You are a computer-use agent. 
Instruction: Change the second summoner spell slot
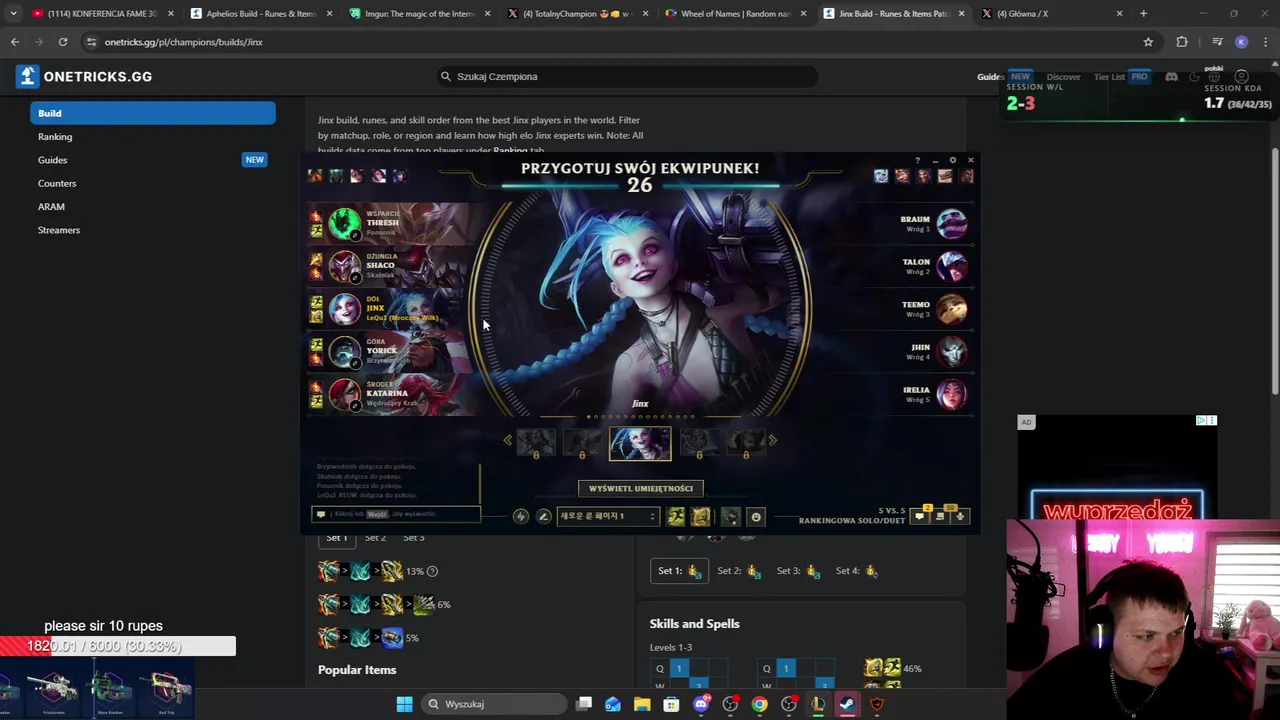pos(700,516)
